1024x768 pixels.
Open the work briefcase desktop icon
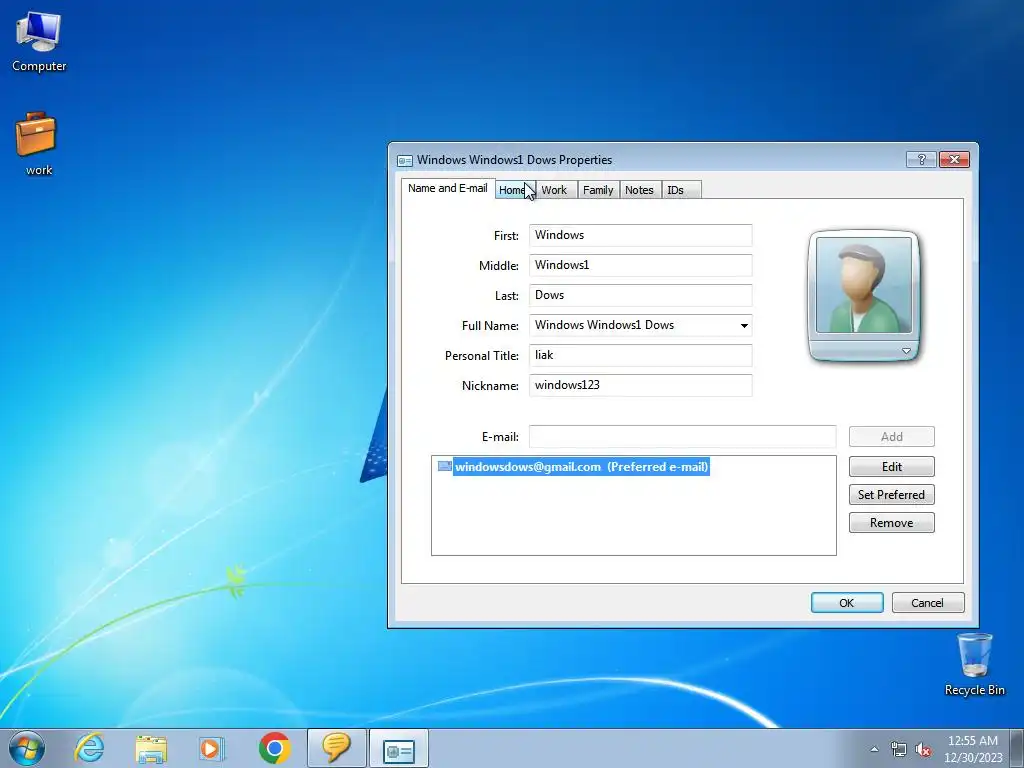[37, 144]
